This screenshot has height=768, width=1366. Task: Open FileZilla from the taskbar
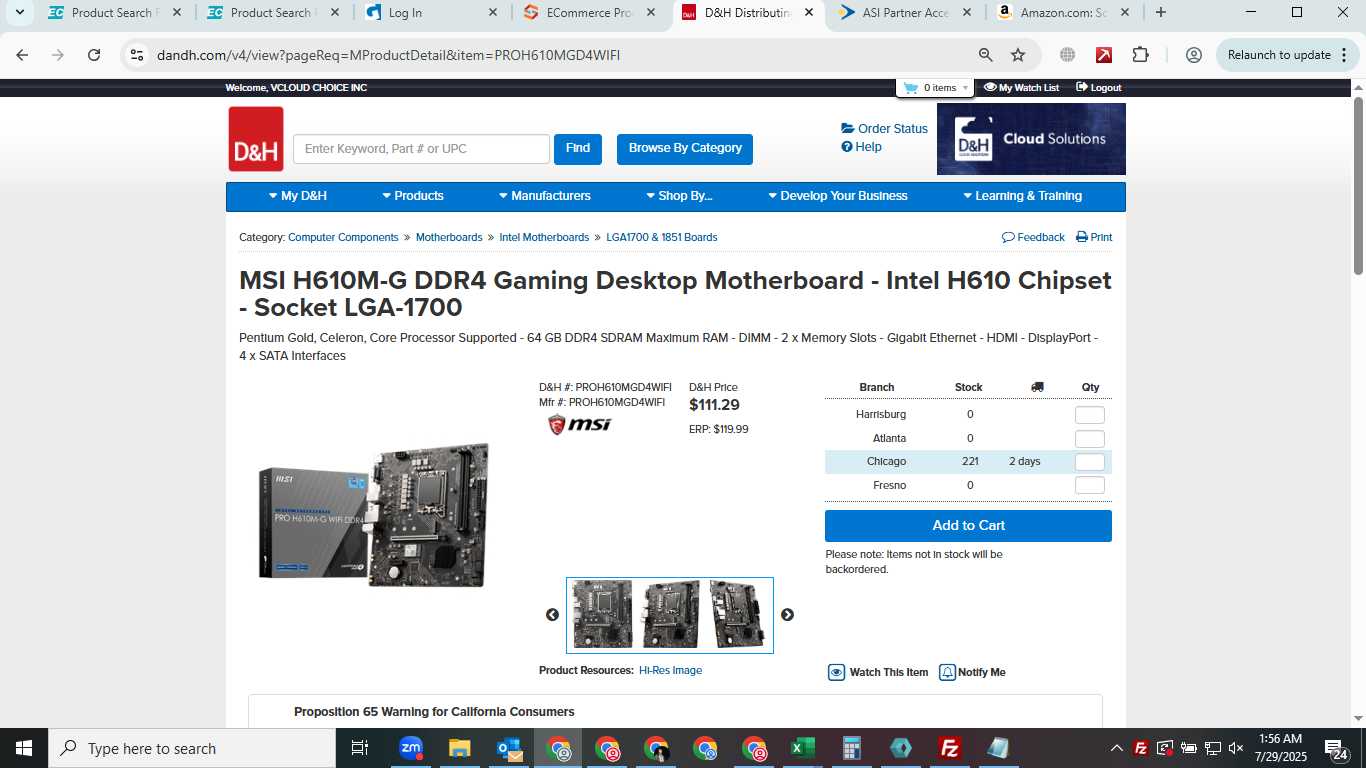click(x=949, y=748)
